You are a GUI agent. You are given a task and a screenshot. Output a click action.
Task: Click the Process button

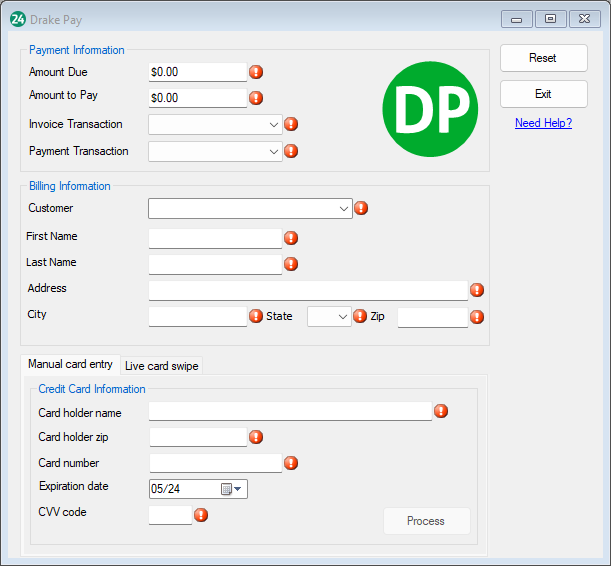click(x=427, y=521)
